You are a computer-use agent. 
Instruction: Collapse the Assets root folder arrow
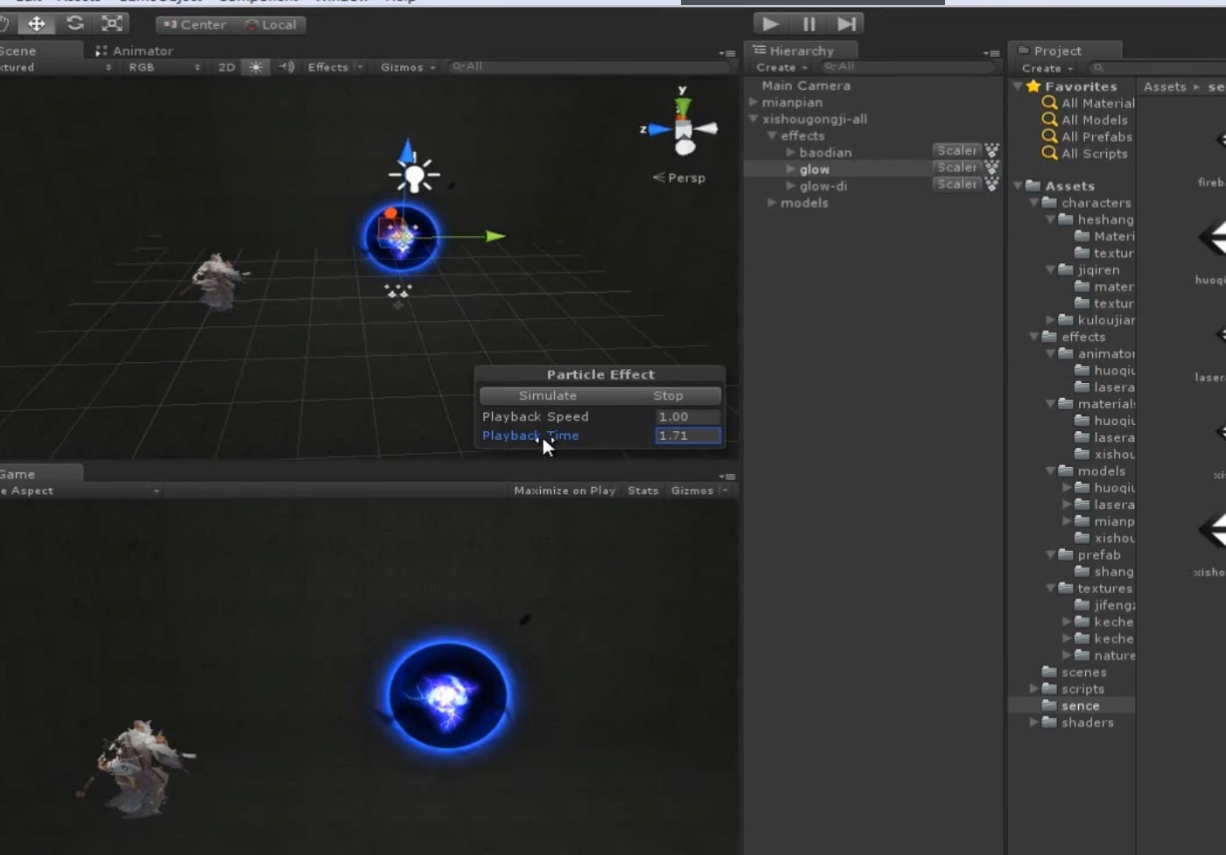pos(1017,186)
